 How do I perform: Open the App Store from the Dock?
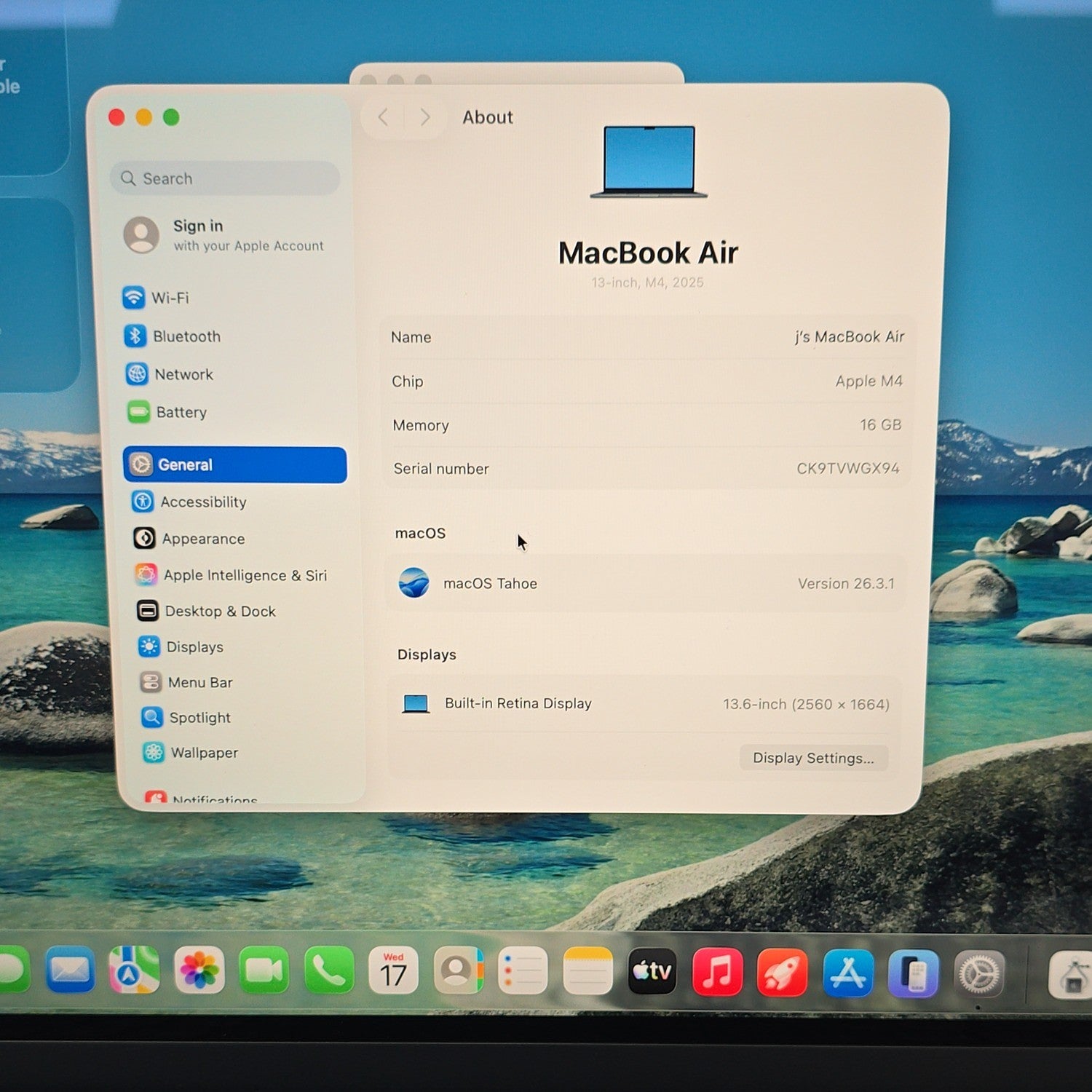[848, 973]
